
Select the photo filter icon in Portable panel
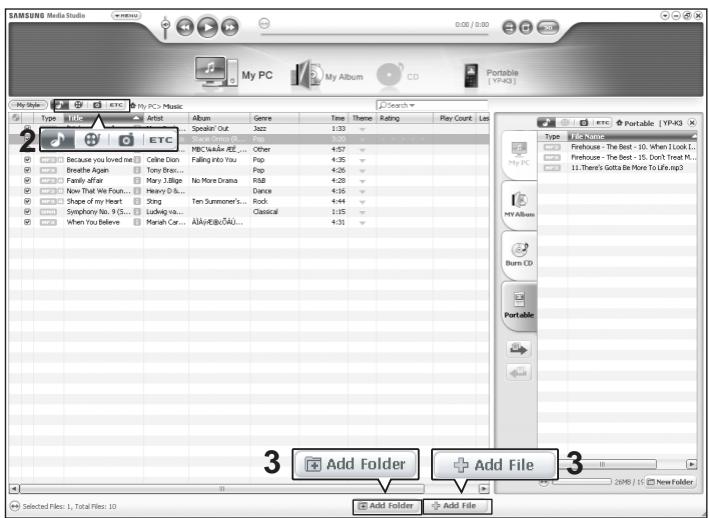[x=584, y=122]
